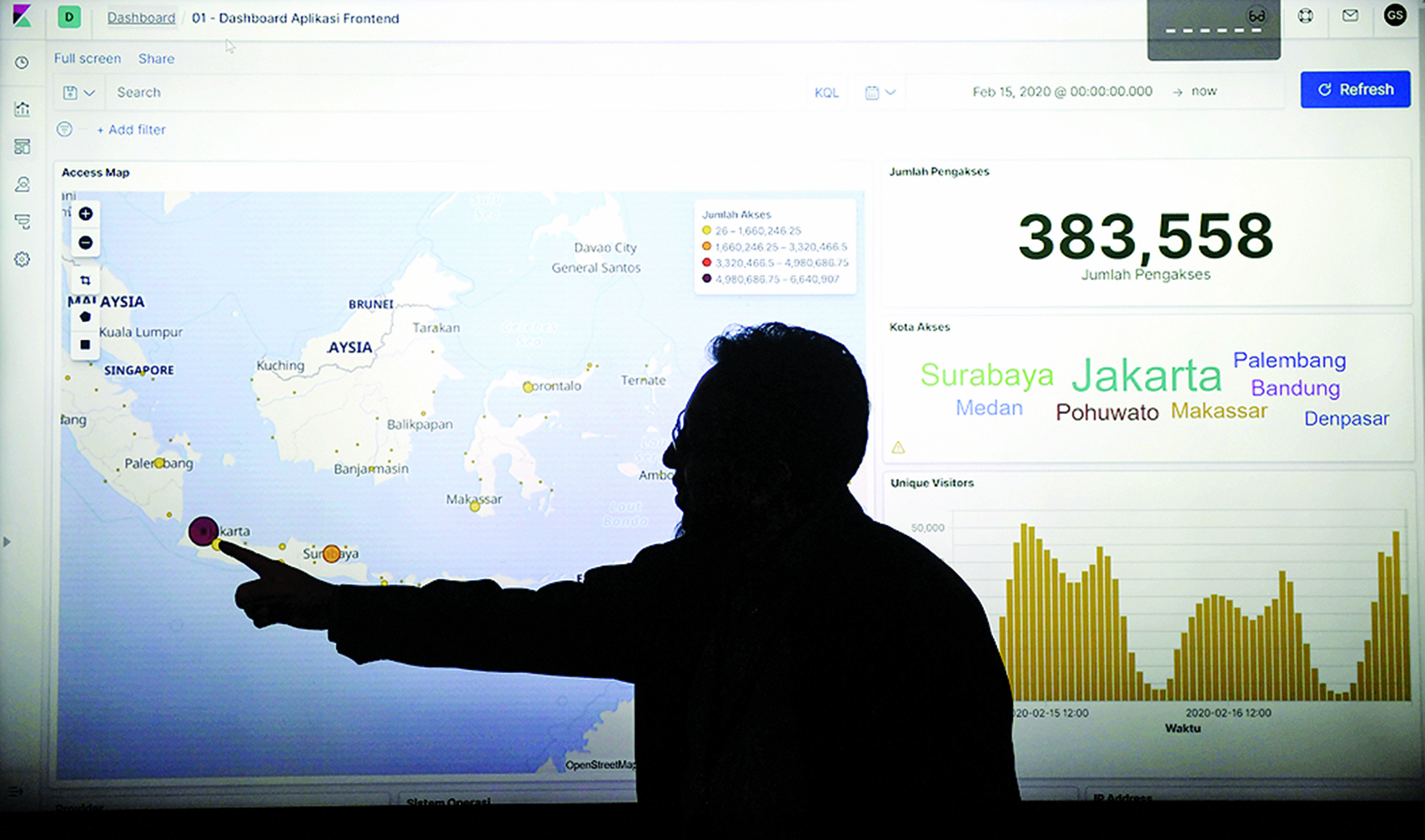Image resolution: width=1425 pixels, height=840 pixels.
Task: Zoom out on the Access Map
Action: tap(85, 242)
